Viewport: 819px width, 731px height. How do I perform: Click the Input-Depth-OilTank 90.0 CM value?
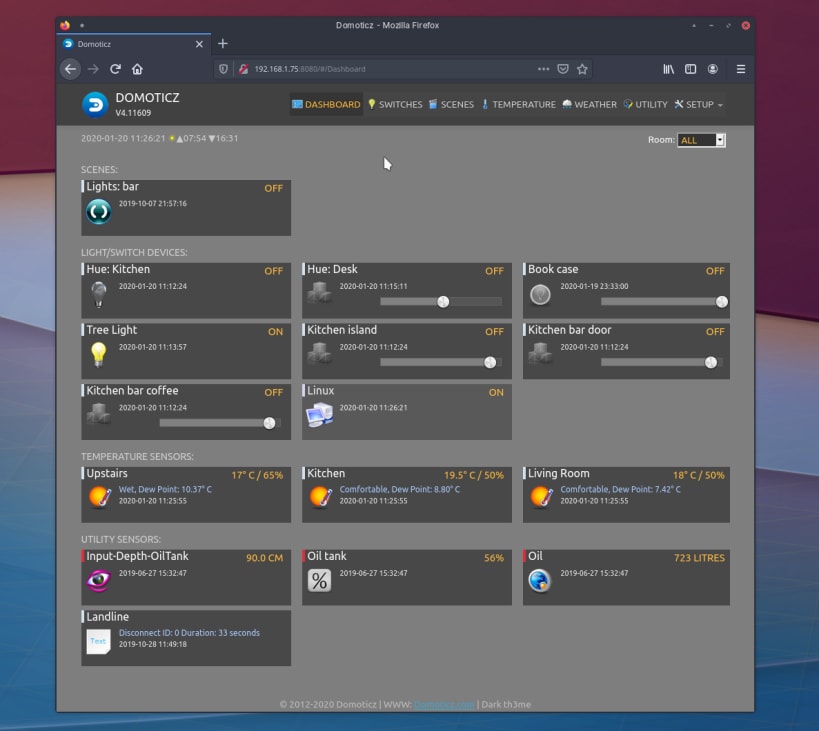pyautogui.click(x=265, y=558)
